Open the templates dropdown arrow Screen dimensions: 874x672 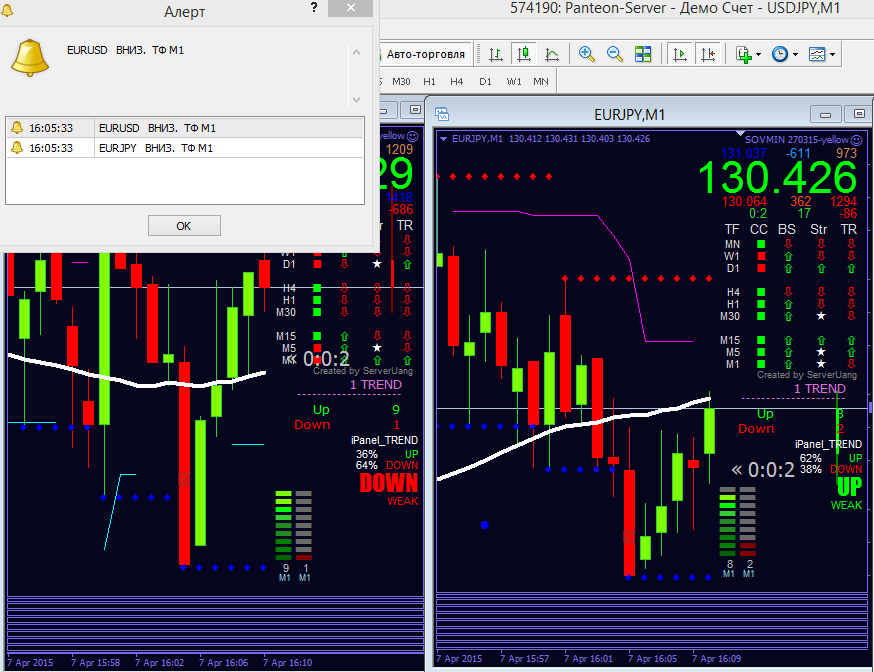tap(832, 55)
